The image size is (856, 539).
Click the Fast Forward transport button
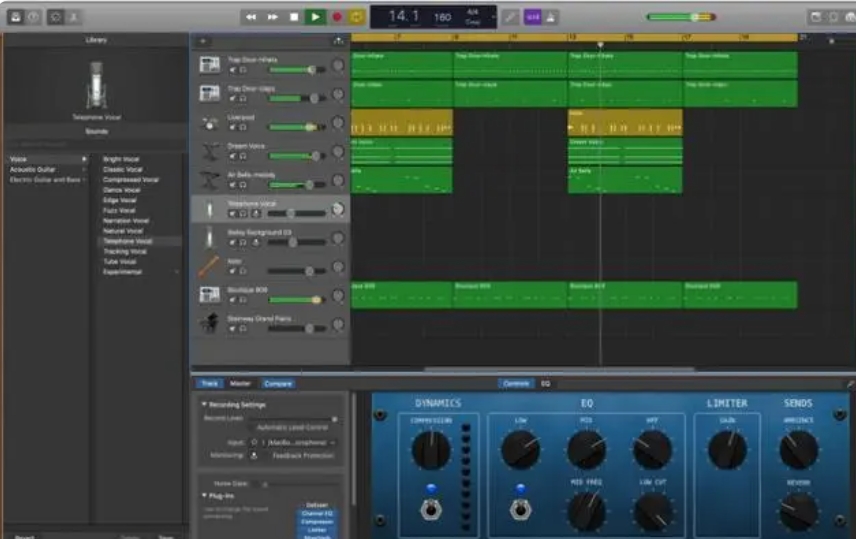tap(272, 17)
